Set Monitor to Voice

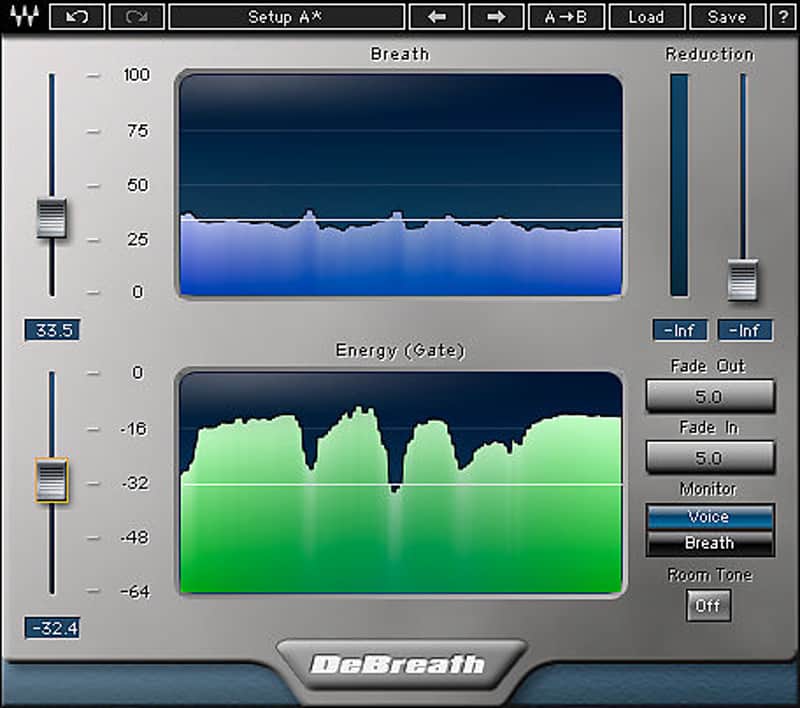point(710,517)
